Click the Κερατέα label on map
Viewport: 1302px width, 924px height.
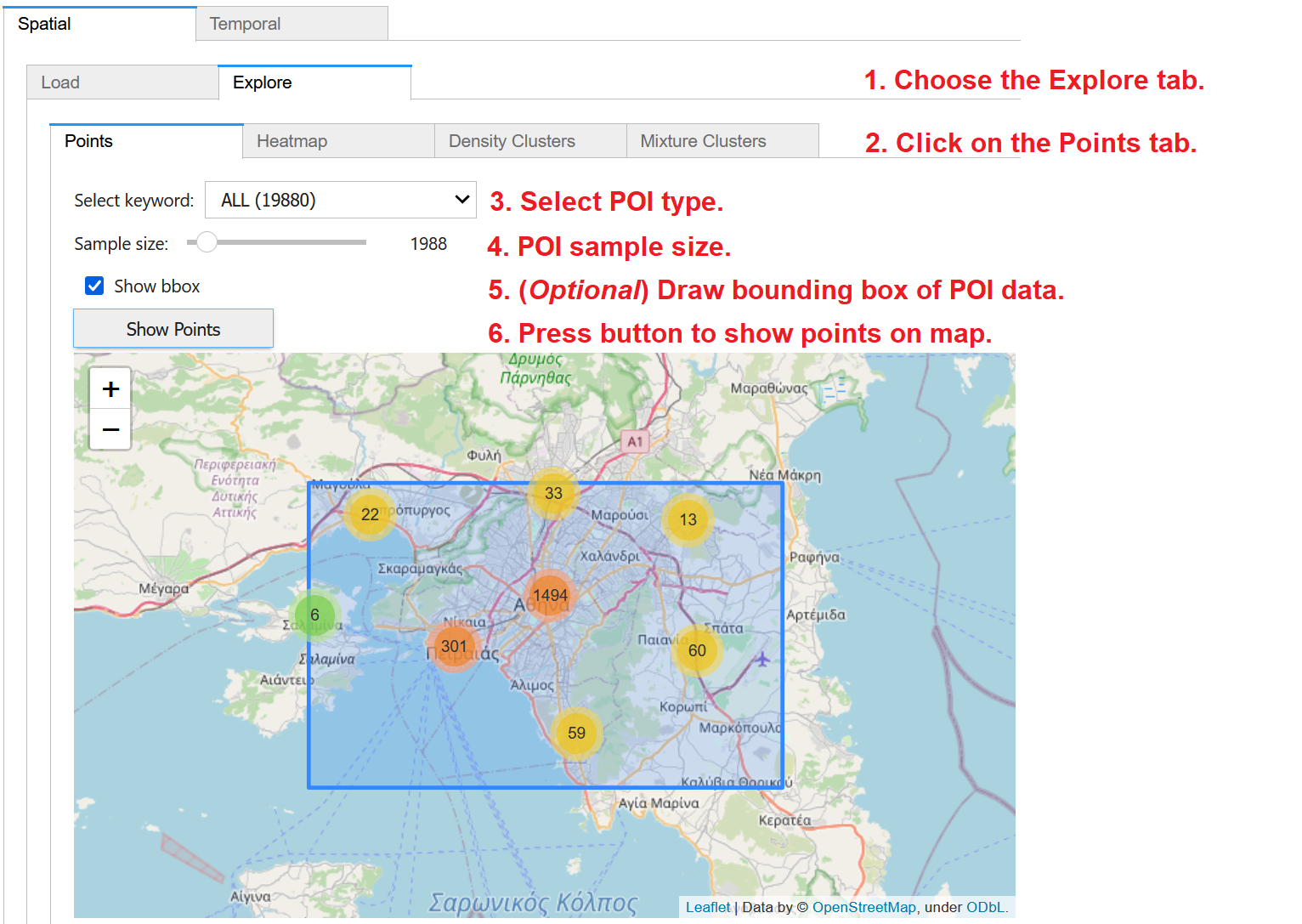[x=784, y=820]
